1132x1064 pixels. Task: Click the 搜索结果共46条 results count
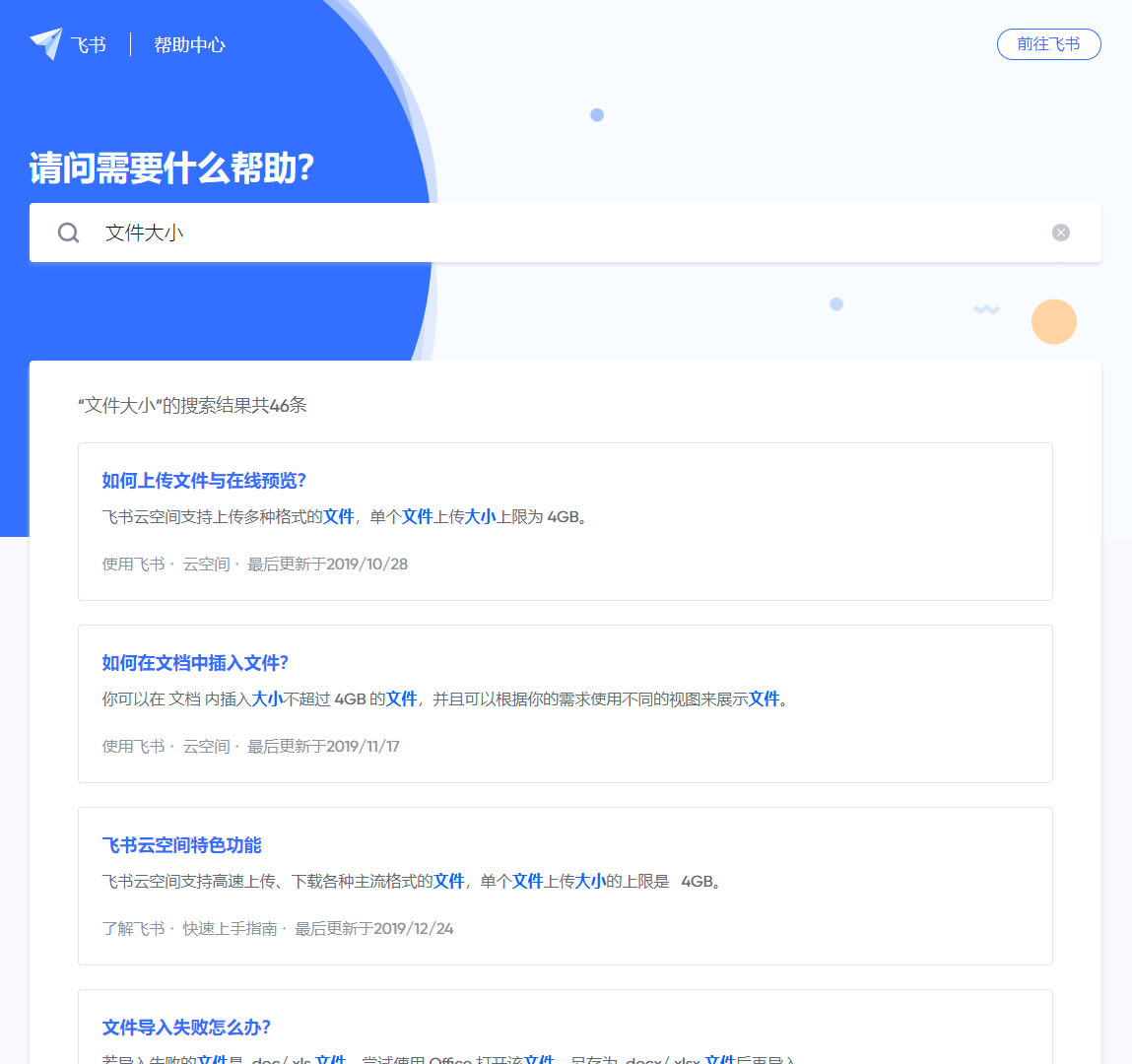coord(192,406)
